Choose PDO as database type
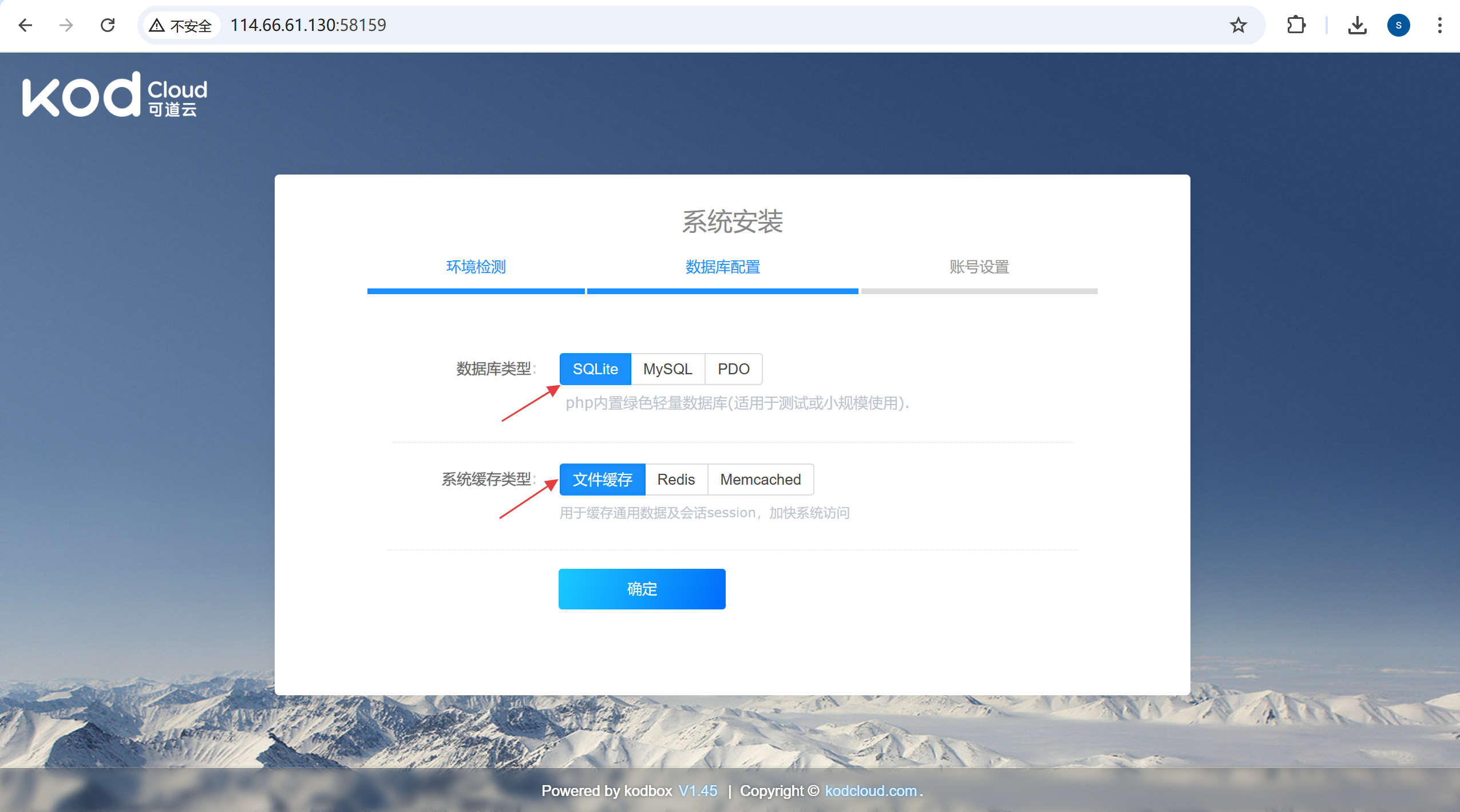Image resolution: width=1460 pixels, height=812 pixels. click(x=733, y=369)
